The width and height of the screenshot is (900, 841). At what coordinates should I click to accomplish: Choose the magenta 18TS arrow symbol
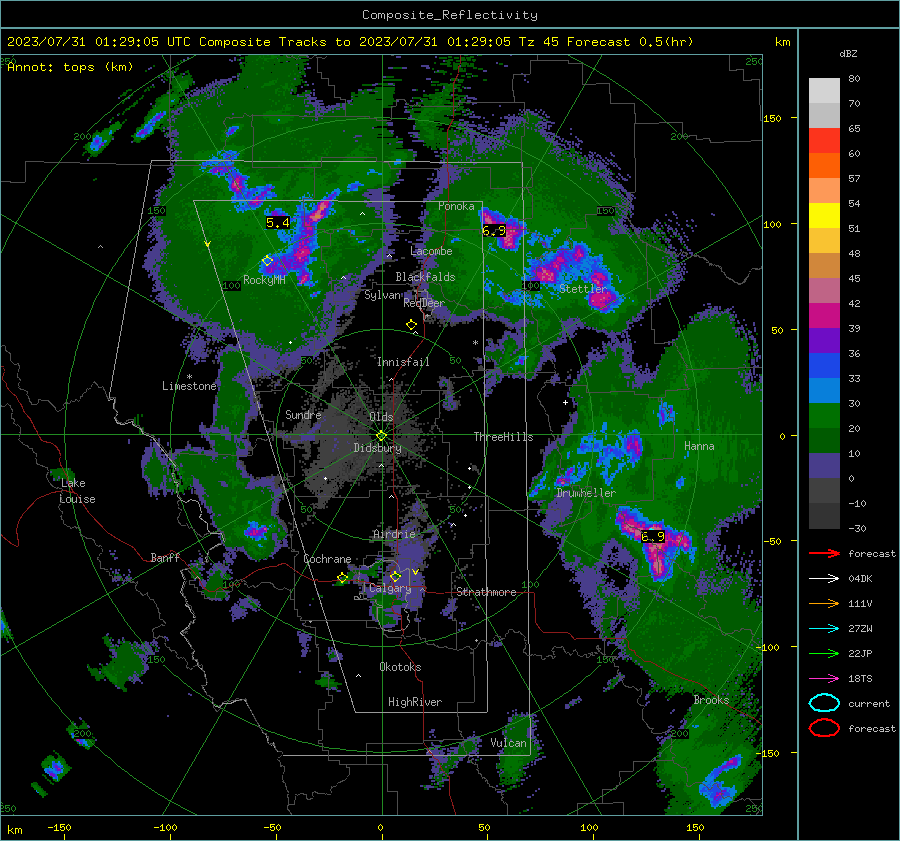click(824, 679)
